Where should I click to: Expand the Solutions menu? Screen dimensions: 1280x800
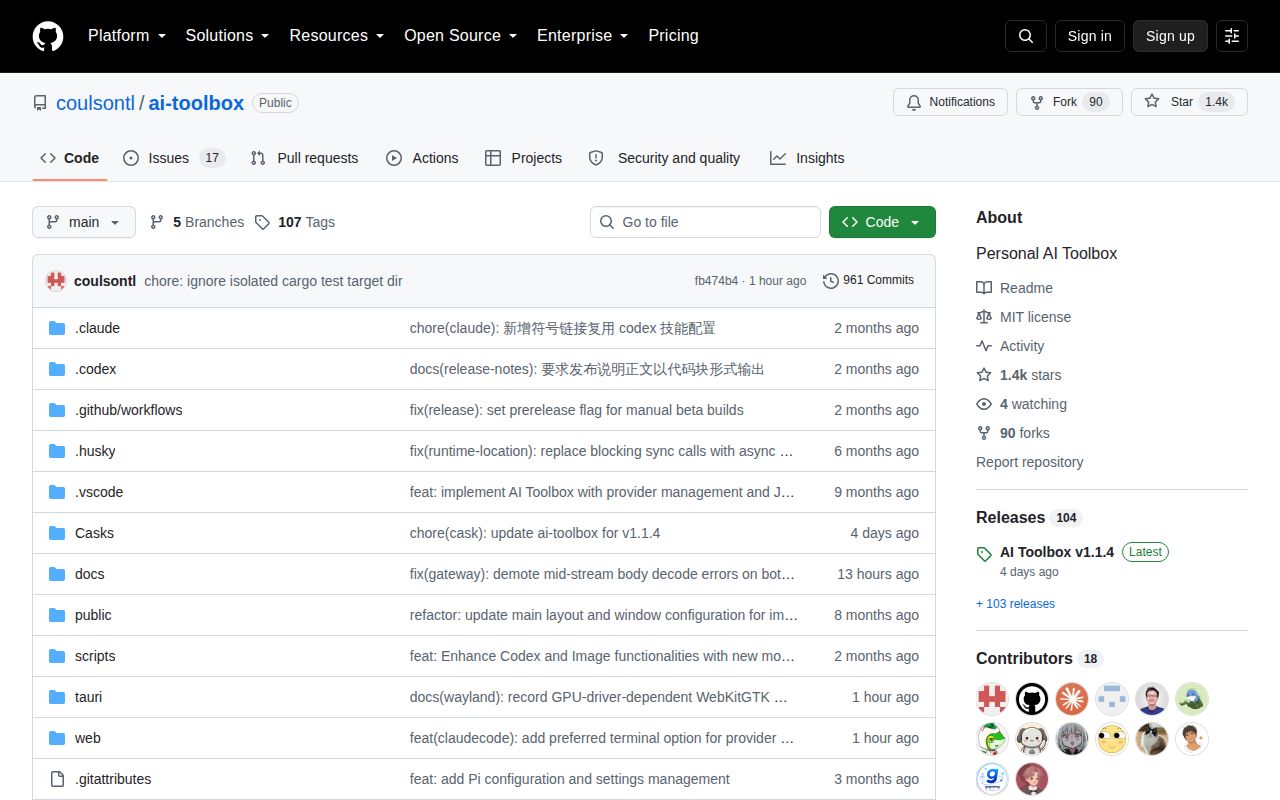point(227,36)
